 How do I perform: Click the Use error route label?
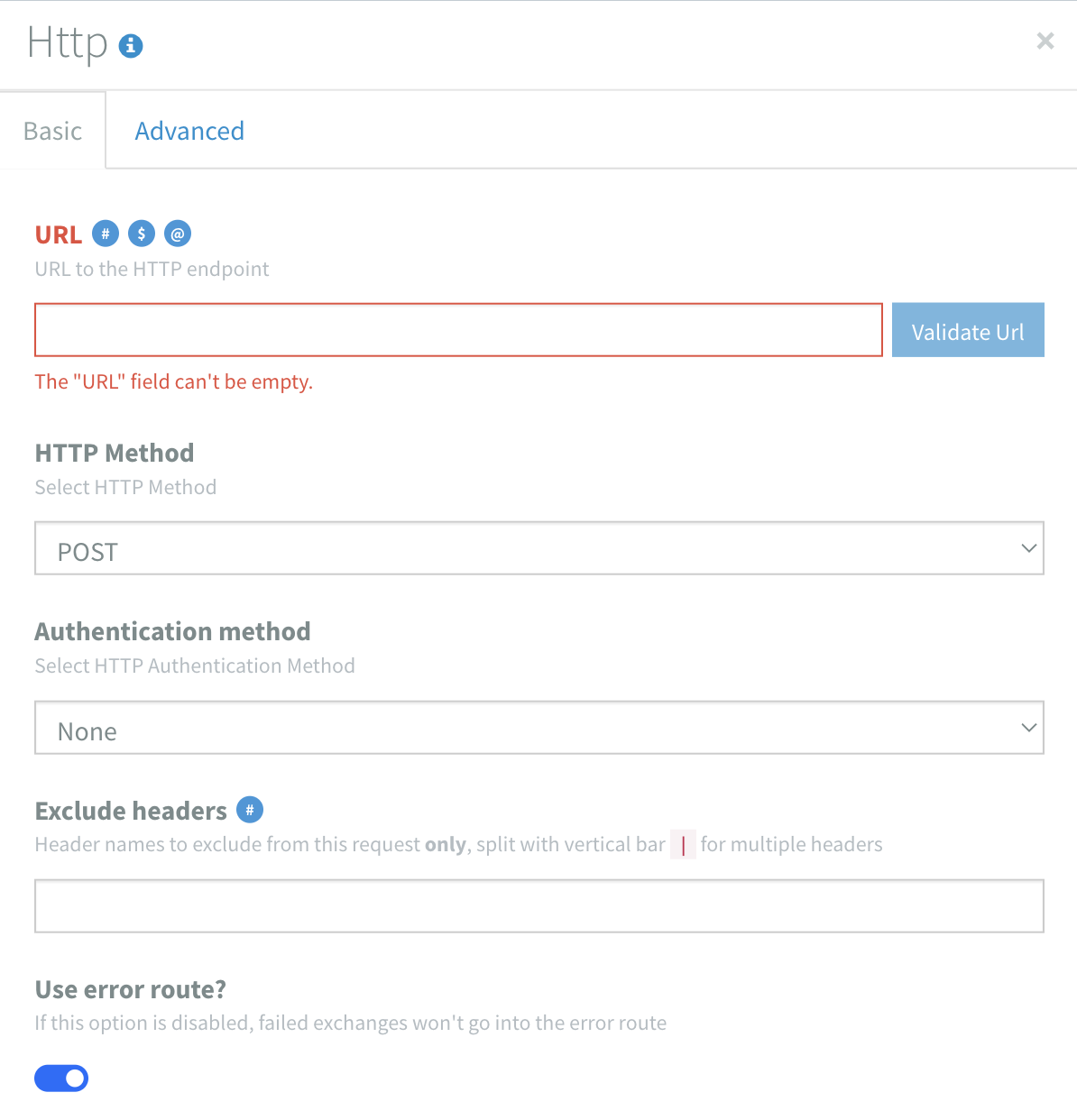coord(131,989)
